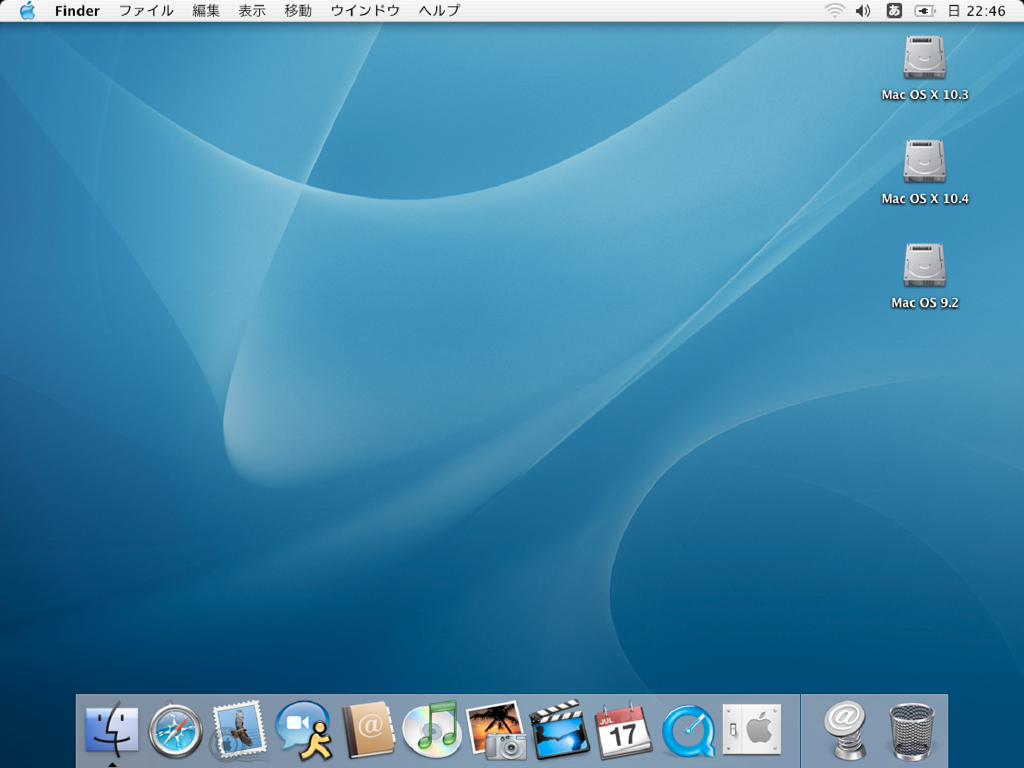
Task: Click the AirPort wireless status icon
Action: (834, 10)
